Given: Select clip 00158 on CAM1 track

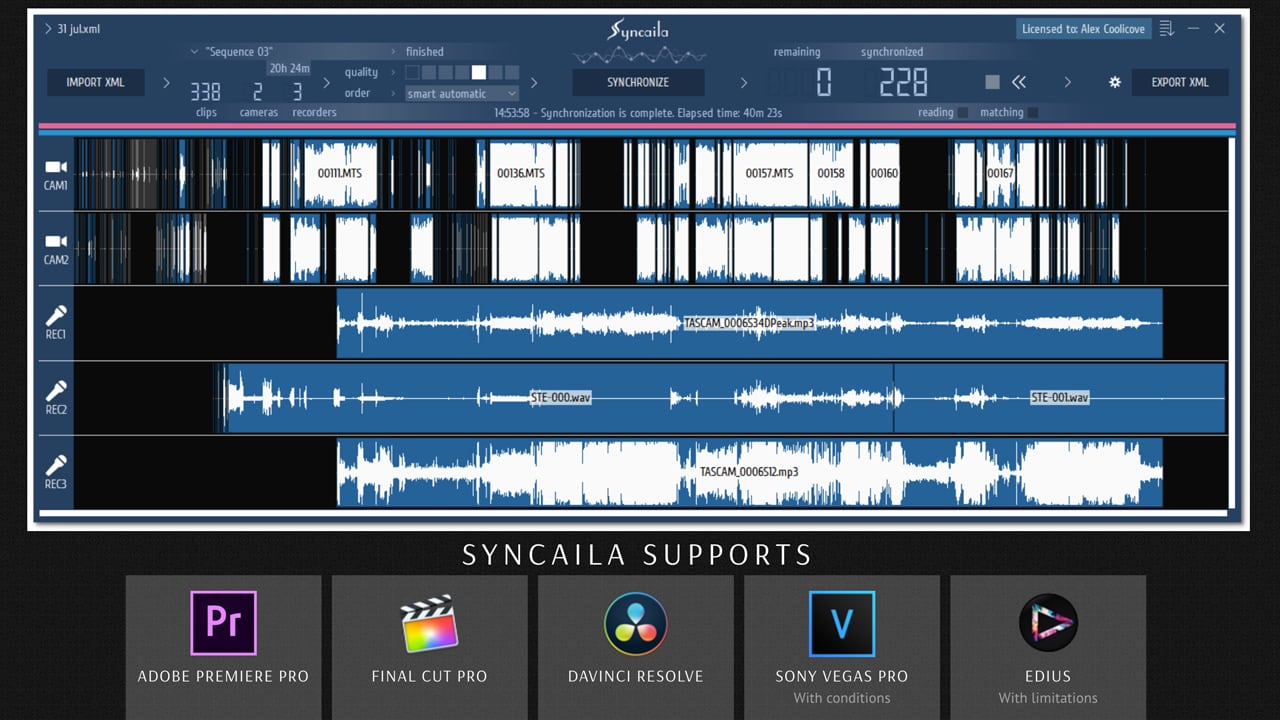Looking at the screenshot, I should point(830,173).
